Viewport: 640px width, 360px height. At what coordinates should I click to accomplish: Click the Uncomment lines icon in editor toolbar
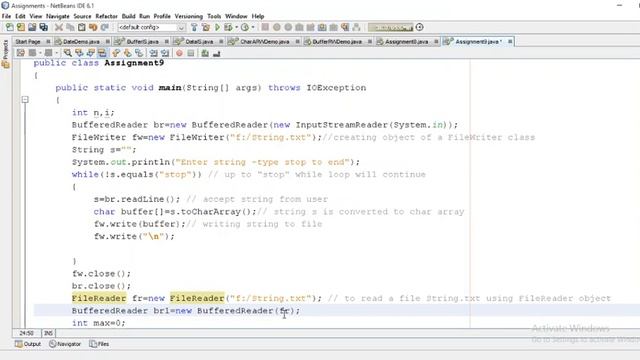(x=216, y=53)
